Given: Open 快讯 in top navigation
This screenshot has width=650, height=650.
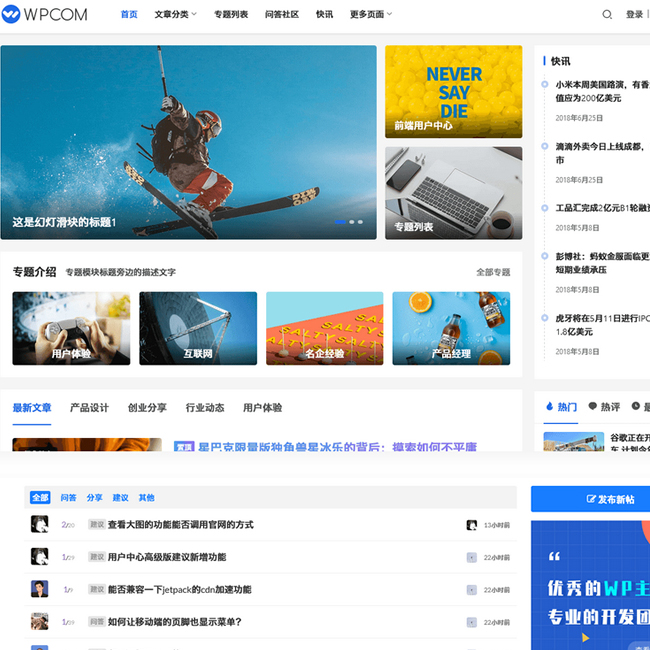Looking at the screenshot, I should 324,15.
